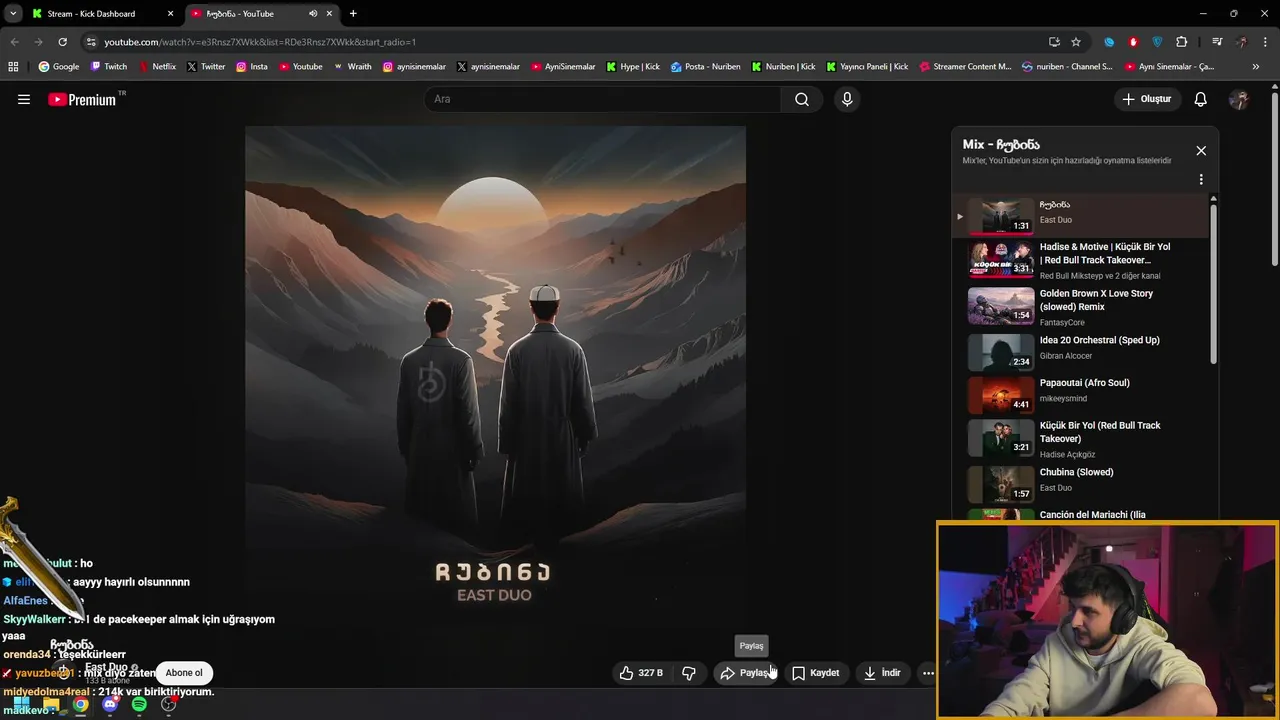Open File Explorer from taskbar
This screenshot has height=720, width=1280.
coord(51,704)
